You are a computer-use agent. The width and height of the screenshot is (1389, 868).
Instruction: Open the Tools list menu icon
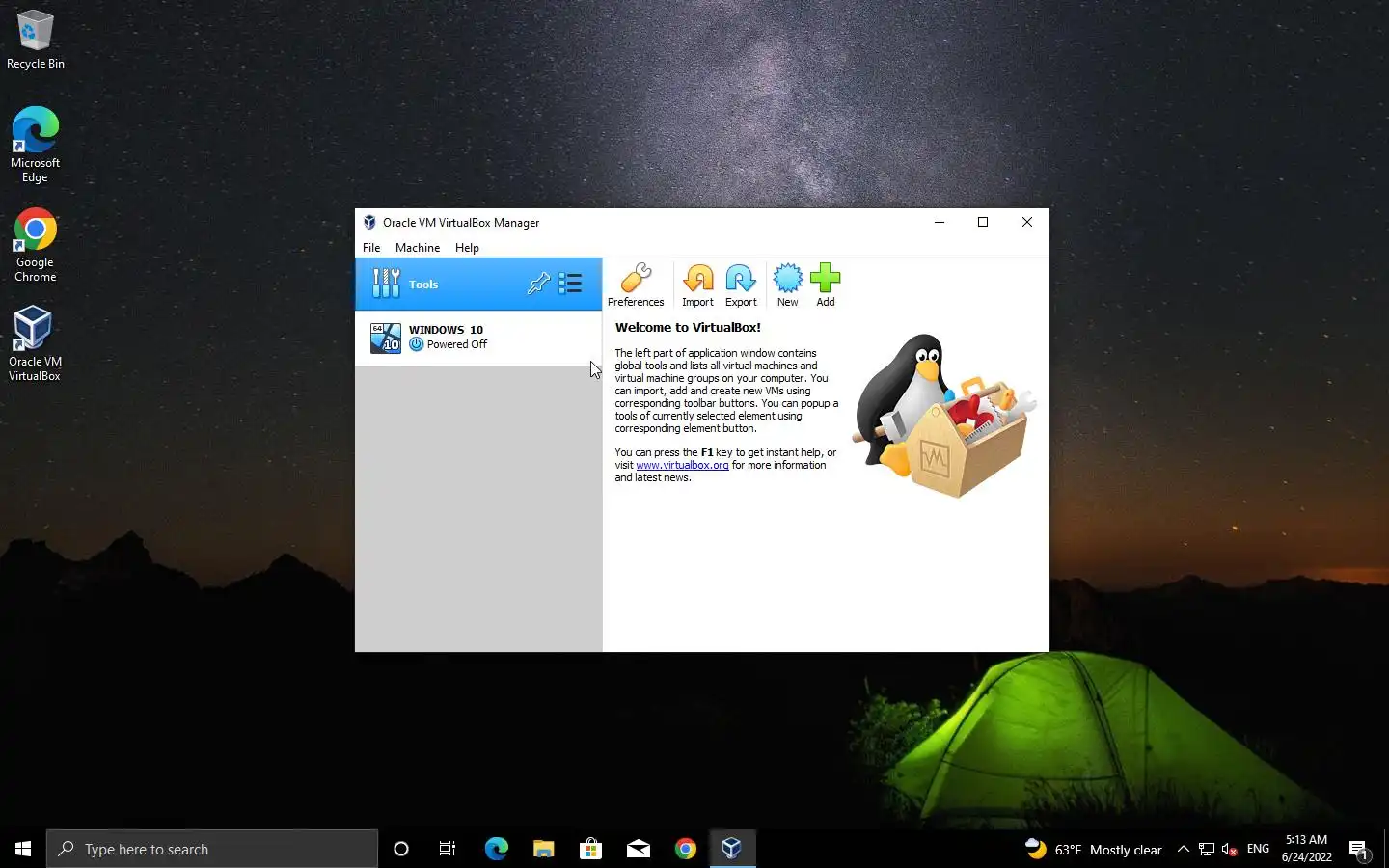click(570, 284)
